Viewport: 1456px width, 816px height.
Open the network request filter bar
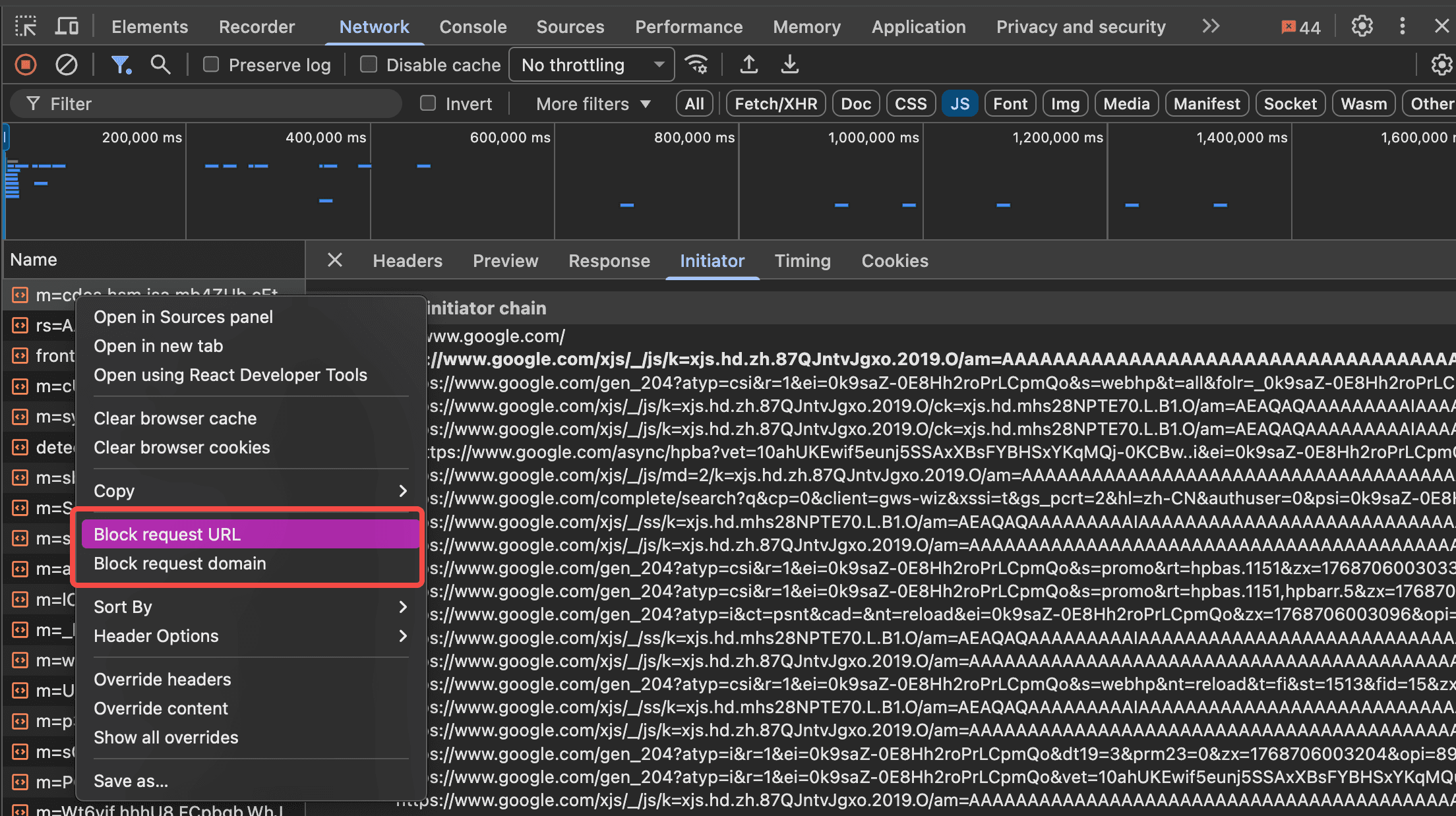(x=121, y=64)
